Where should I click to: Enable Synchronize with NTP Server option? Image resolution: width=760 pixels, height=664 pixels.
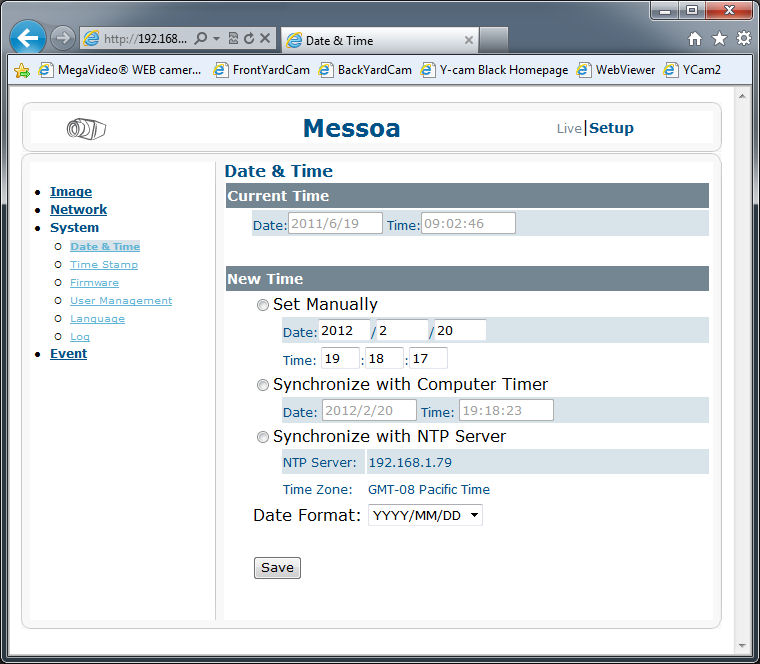point(263,437)
